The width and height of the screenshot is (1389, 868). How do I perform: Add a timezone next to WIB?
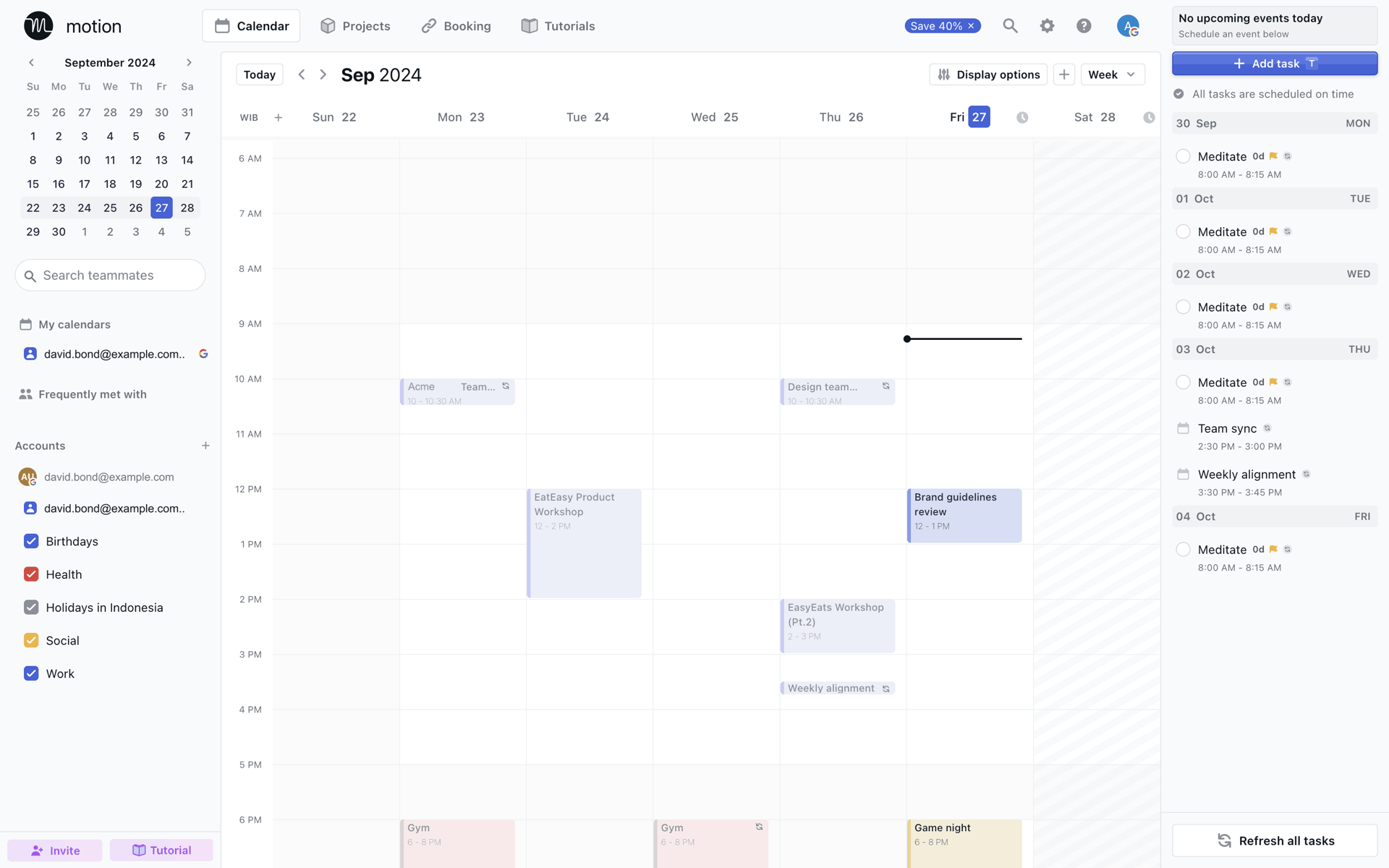click(x=279, y=117)
